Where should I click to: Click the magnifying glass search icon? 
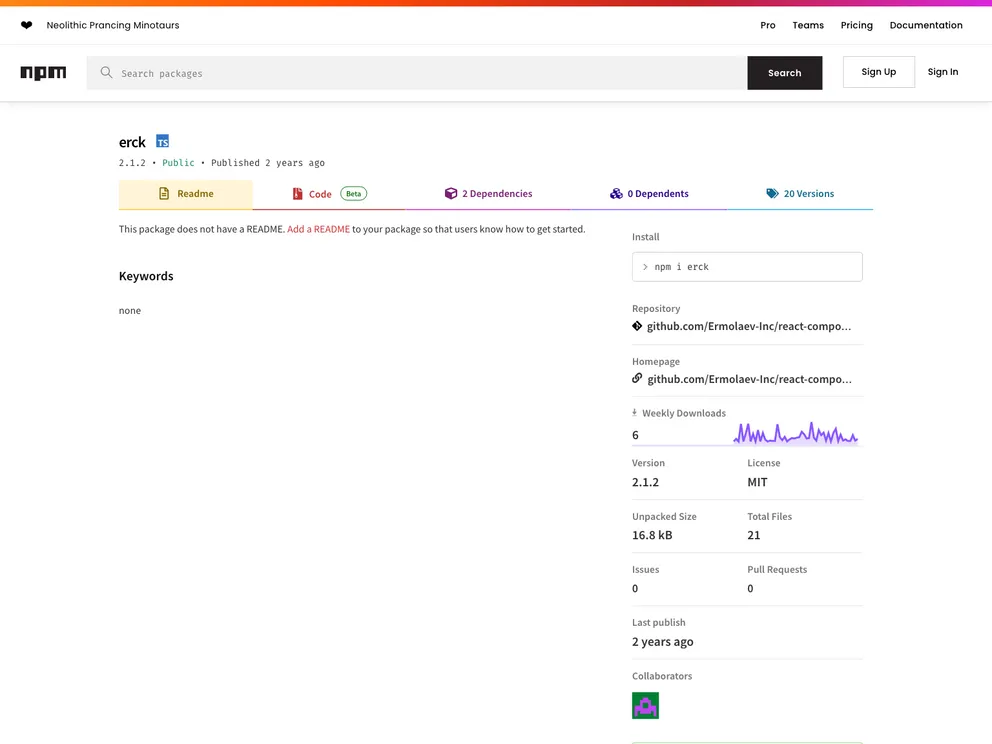pos(106,73)
